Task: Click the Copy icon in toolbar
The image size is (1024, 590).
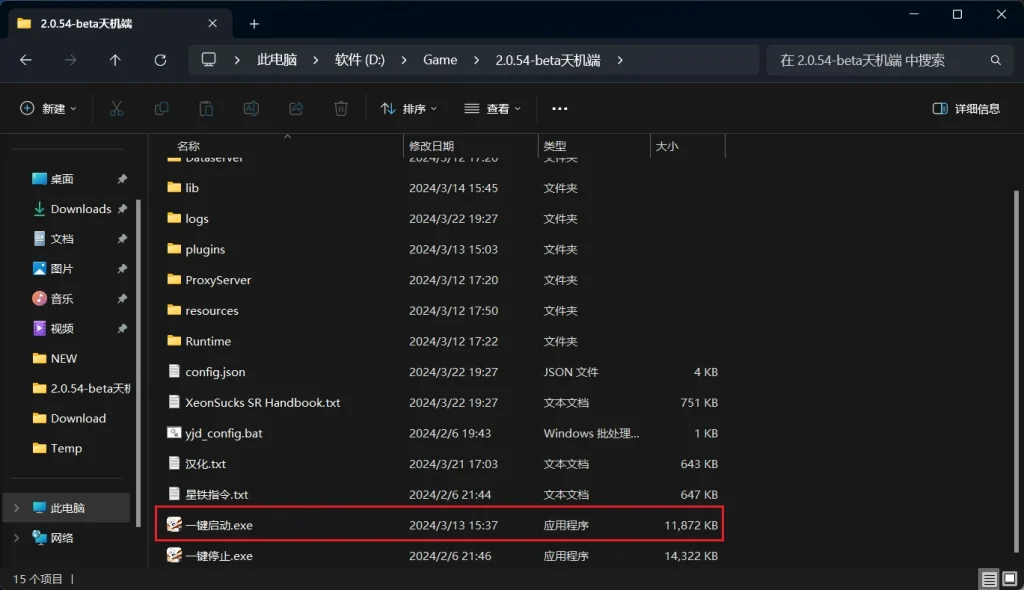Action: [x=161, y=108]
